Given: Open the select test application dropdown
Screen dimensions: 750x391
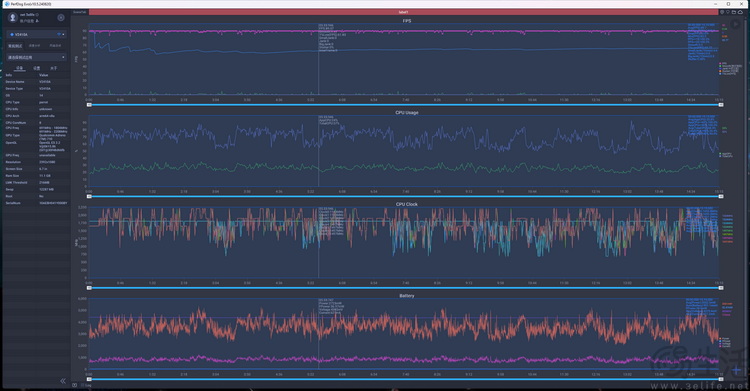Looking at the screenshot, I should tap(36, 57).
